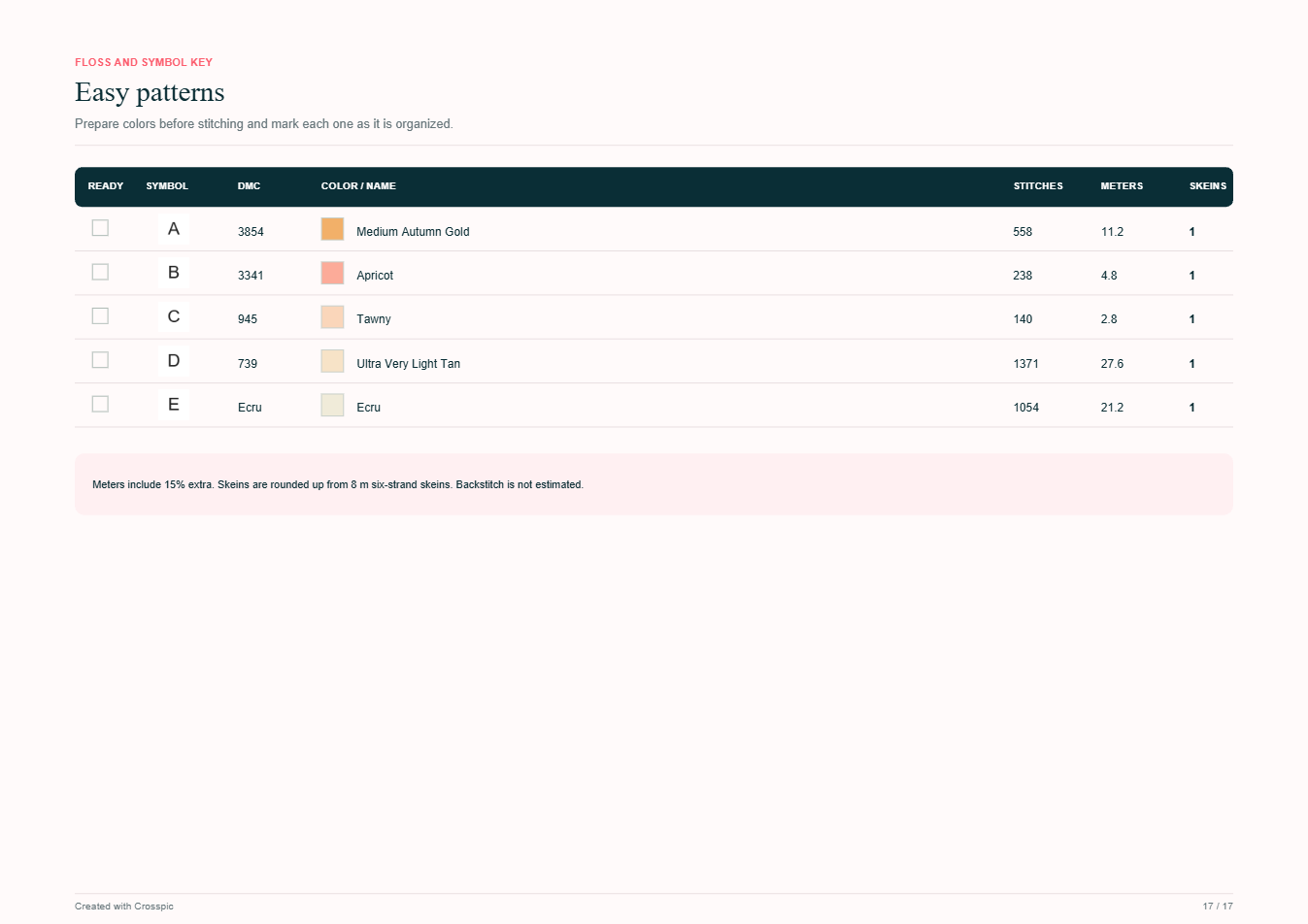
Task: Select the Tawny color swatch
Action: point(332,317)
